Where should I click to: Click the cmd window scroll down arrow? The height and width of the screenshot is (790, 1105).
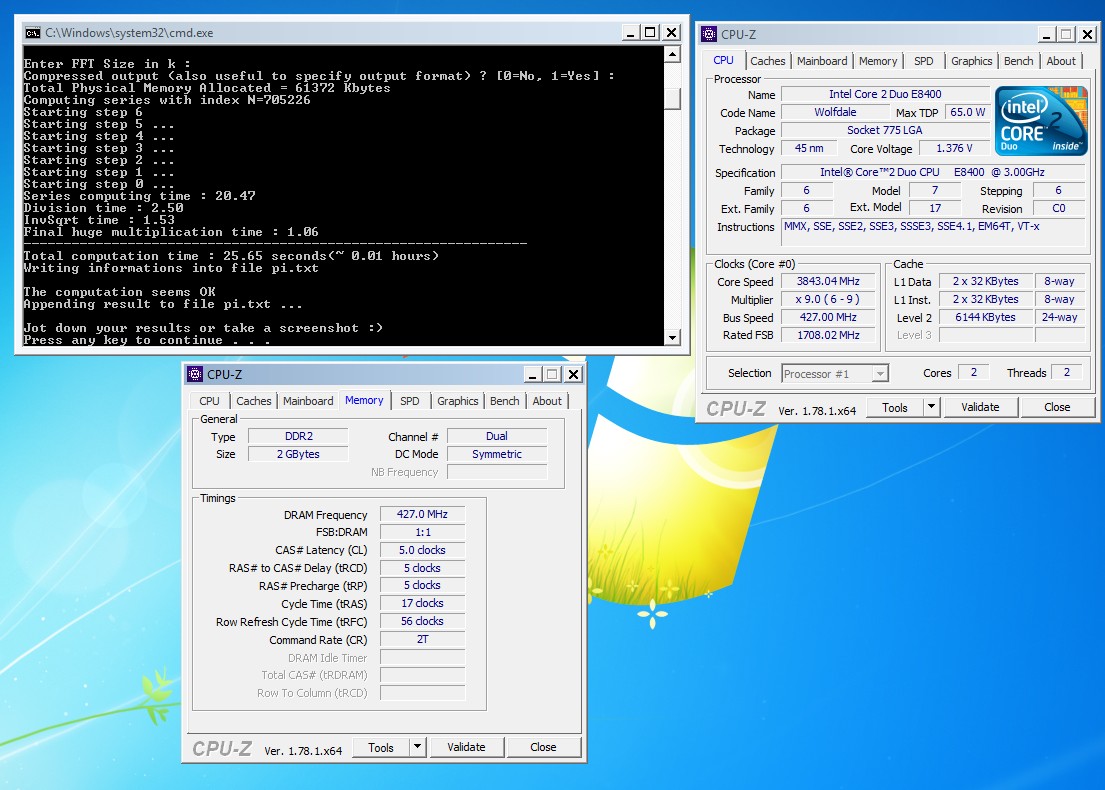point(672,338)
